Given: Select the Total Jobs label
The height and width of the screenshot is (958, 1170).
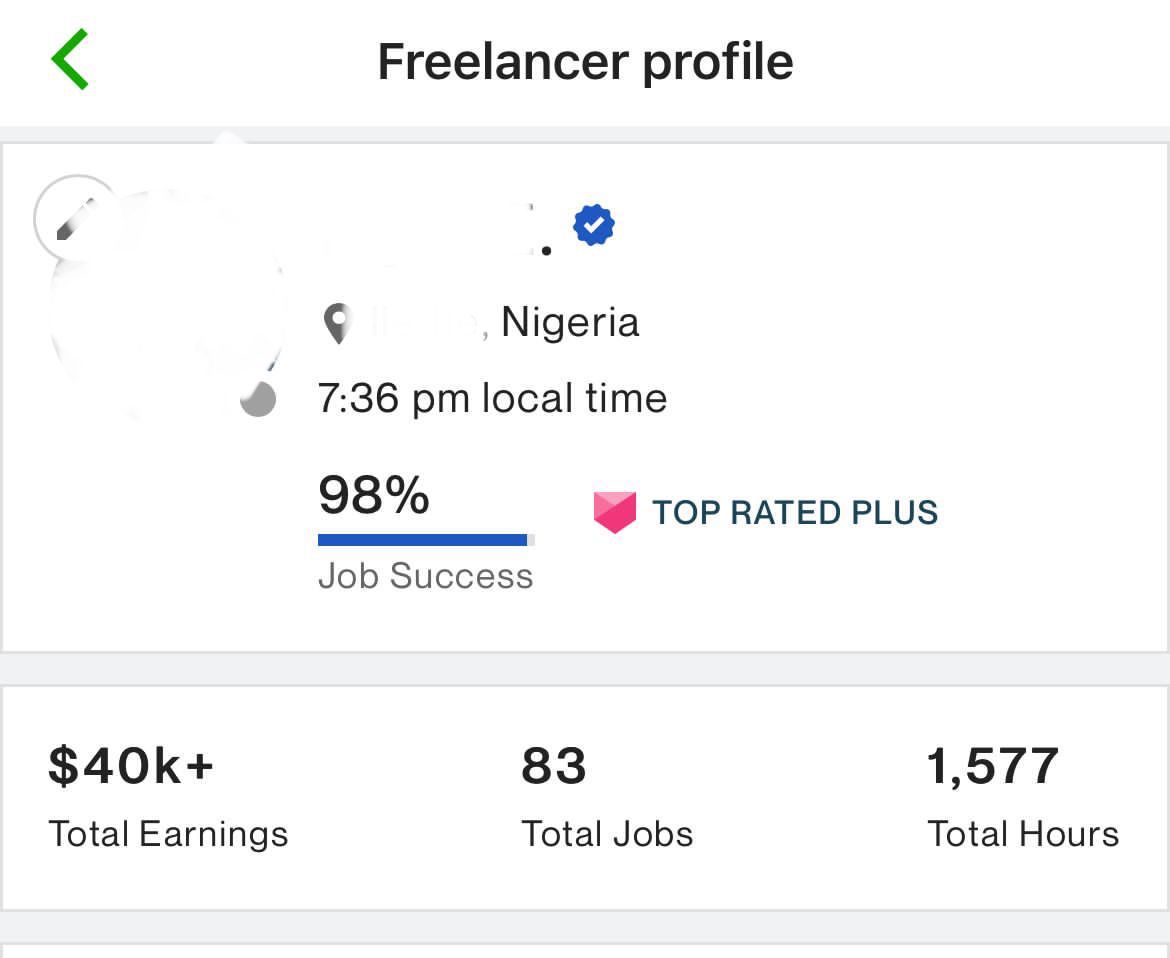Looking at the screenshot, I should (x=607, y=834).
